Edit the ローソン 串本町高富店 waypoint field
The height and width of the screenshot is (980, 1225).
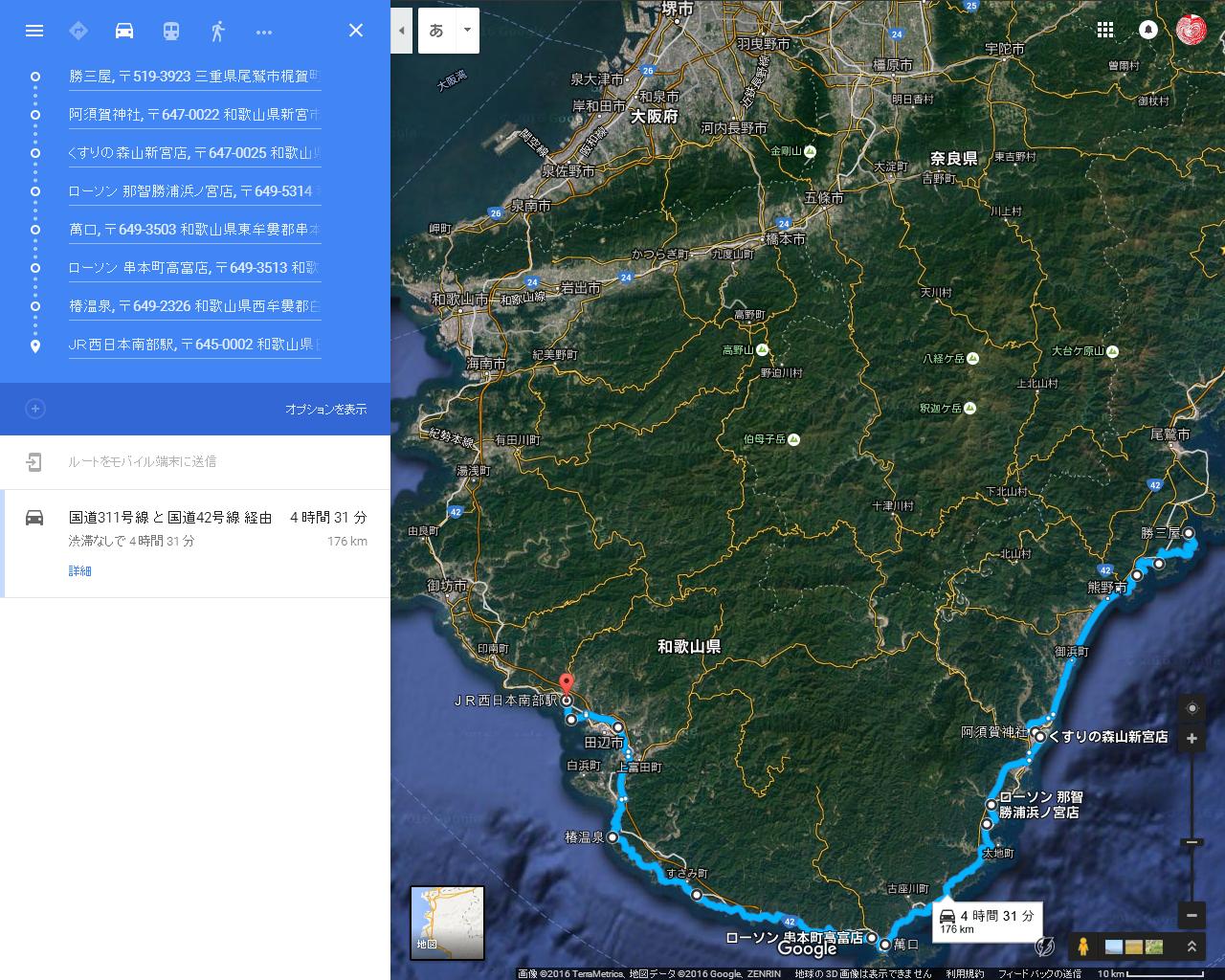[x=194, y=268]
